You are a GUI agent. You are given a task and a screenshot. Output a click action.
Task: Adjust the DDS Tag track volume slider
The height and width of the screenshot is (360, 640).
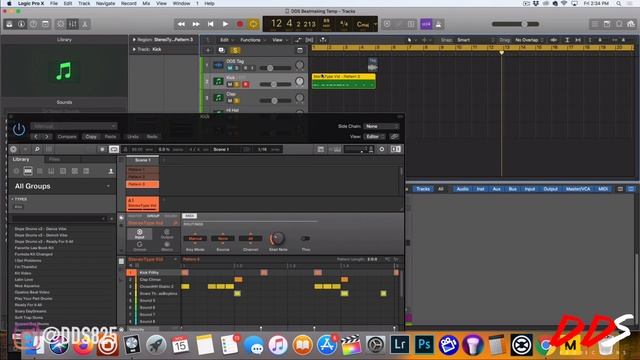click(270, 68)
